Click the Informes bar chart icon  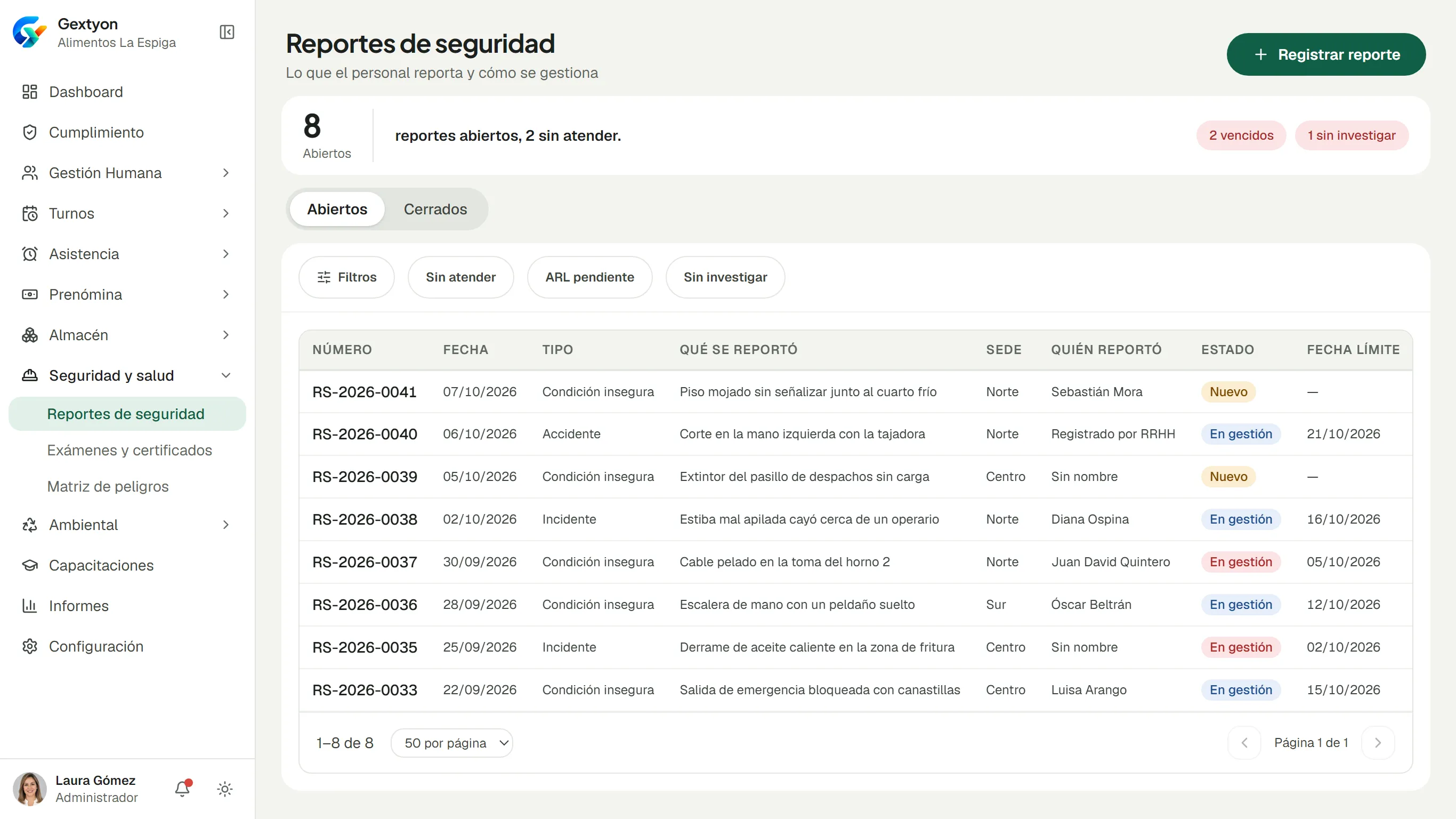pyautogui.click(x=29, y=606)
